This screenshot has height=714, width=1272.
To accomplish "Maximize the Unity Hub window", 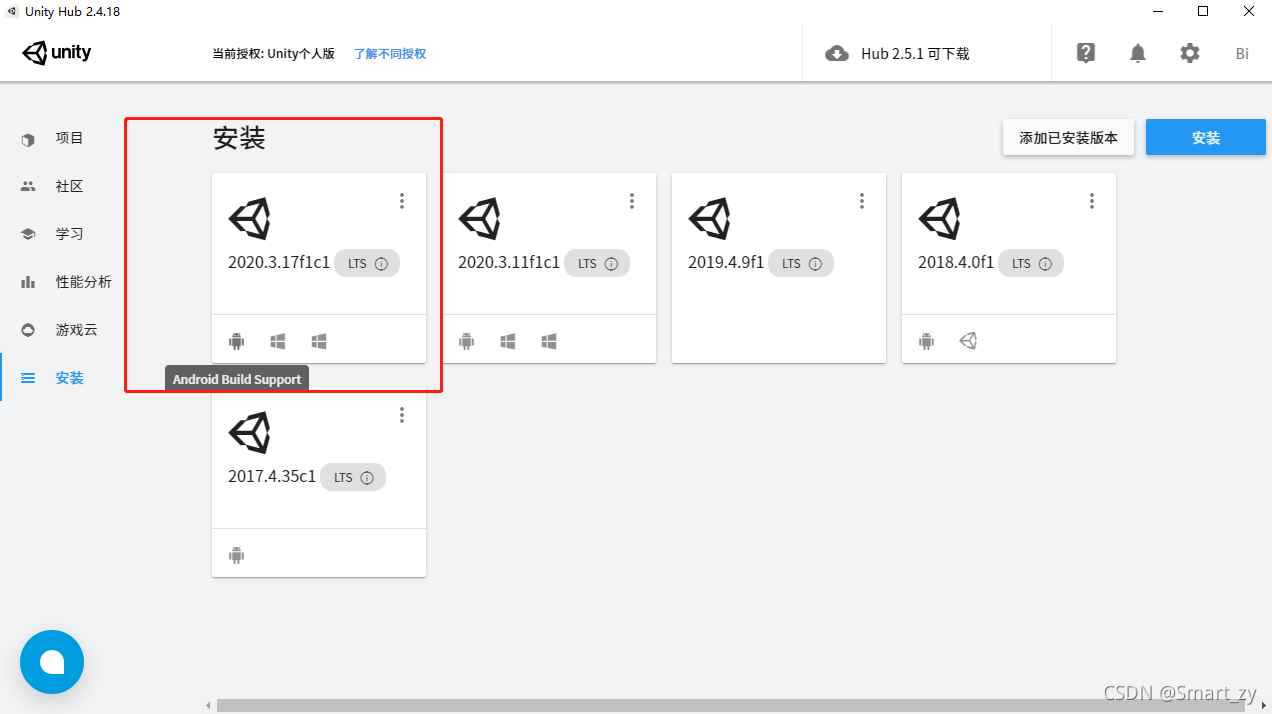I will click(1203, 11).
